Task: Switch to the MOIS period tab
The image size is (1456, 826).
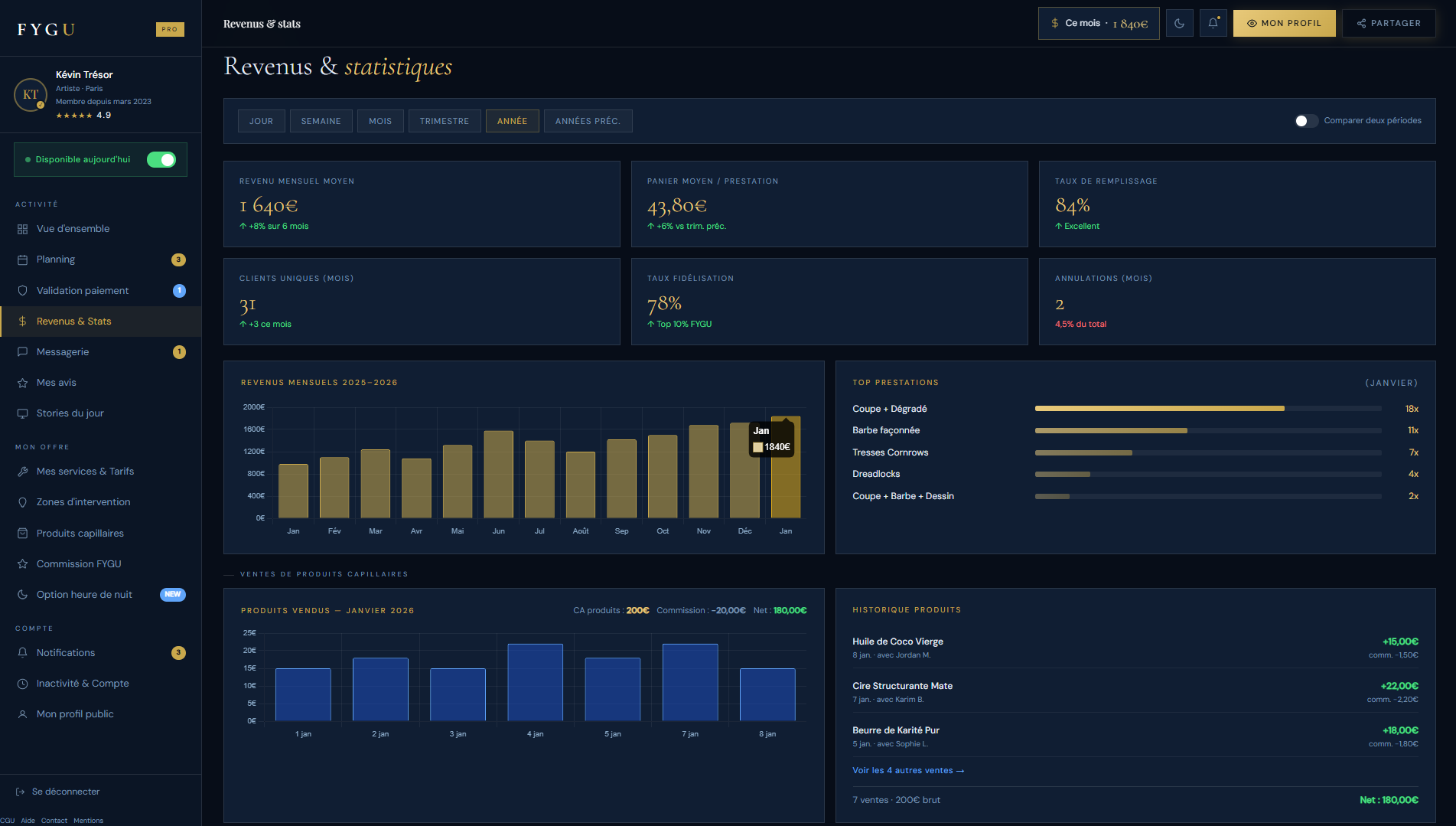Action: [x=380, y=121]
